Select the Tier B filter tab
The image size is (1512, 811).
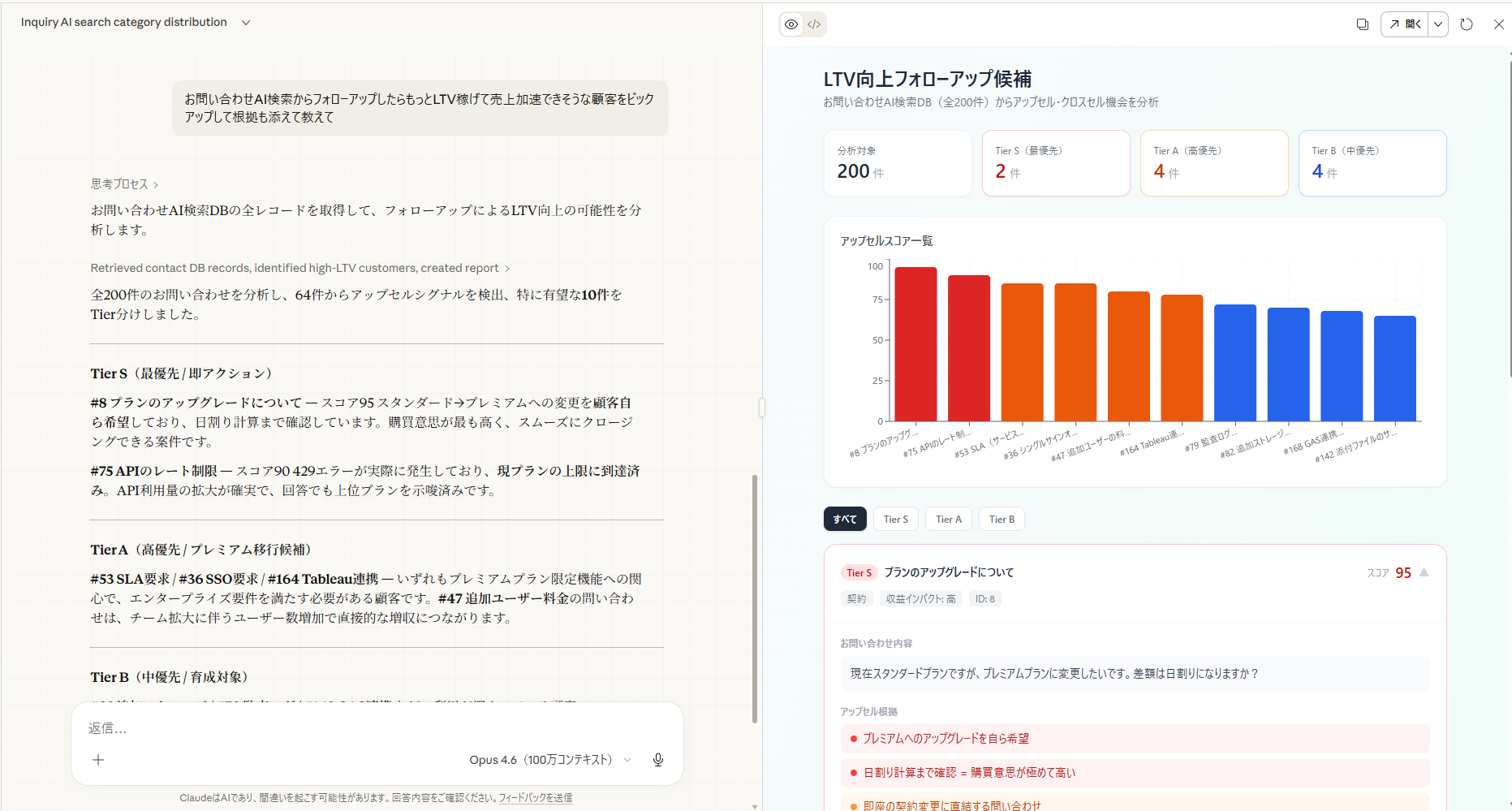(x=1002, y=520)
